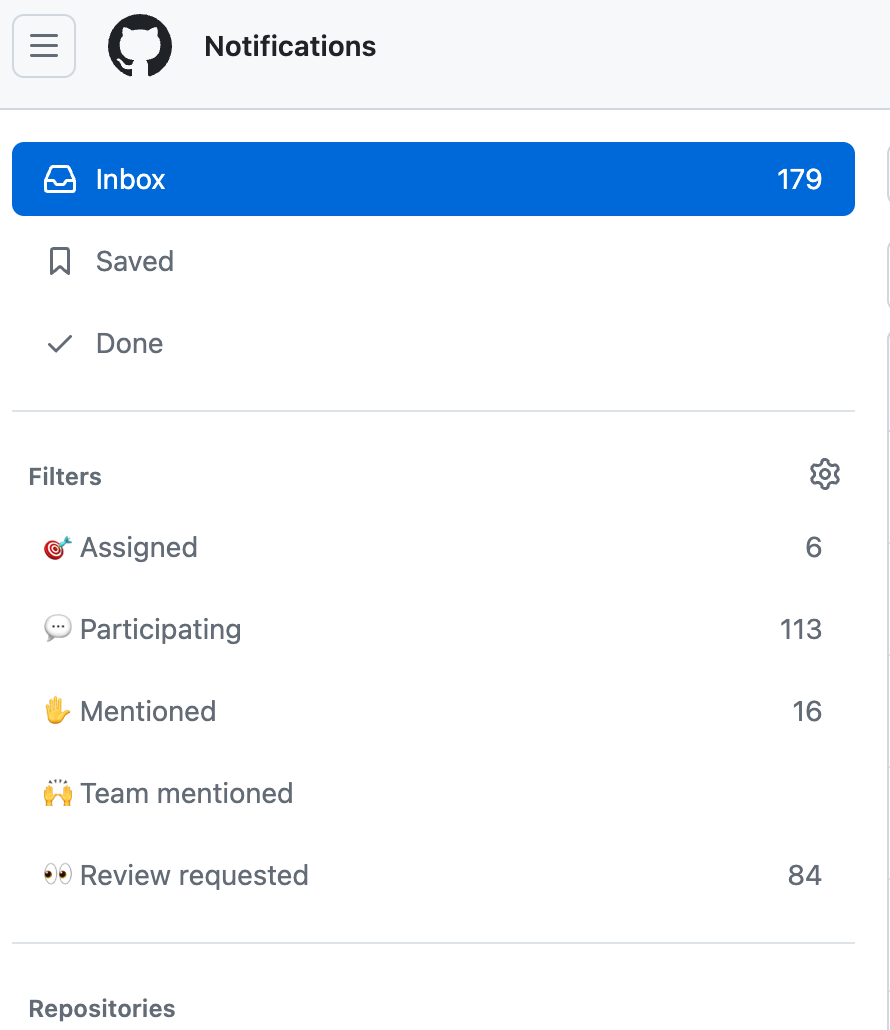Click the eyes emoji beside Review requested

point(58,875)
